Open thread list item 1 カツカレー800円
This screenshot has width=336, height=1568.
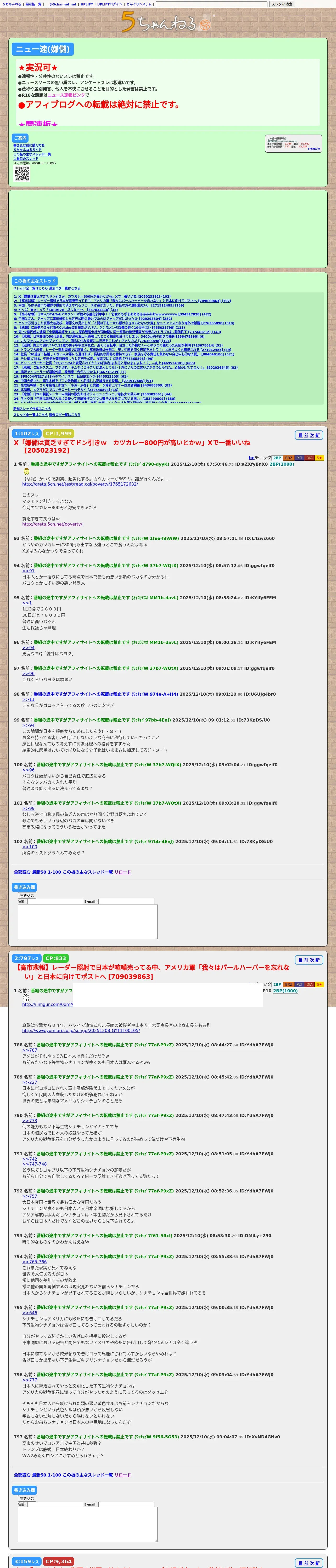pos(92,296)
